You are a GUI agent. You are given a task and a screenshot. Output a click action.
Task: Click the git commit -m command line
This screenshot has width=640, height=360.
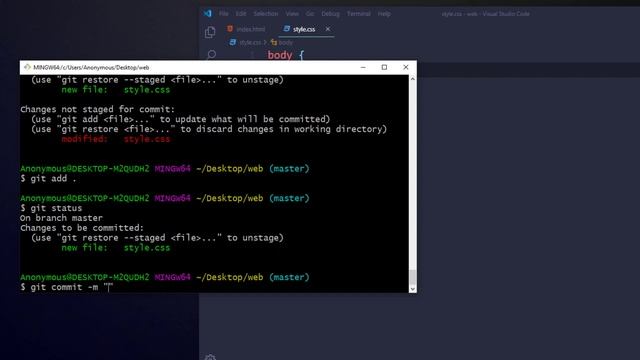coord(66,287)
